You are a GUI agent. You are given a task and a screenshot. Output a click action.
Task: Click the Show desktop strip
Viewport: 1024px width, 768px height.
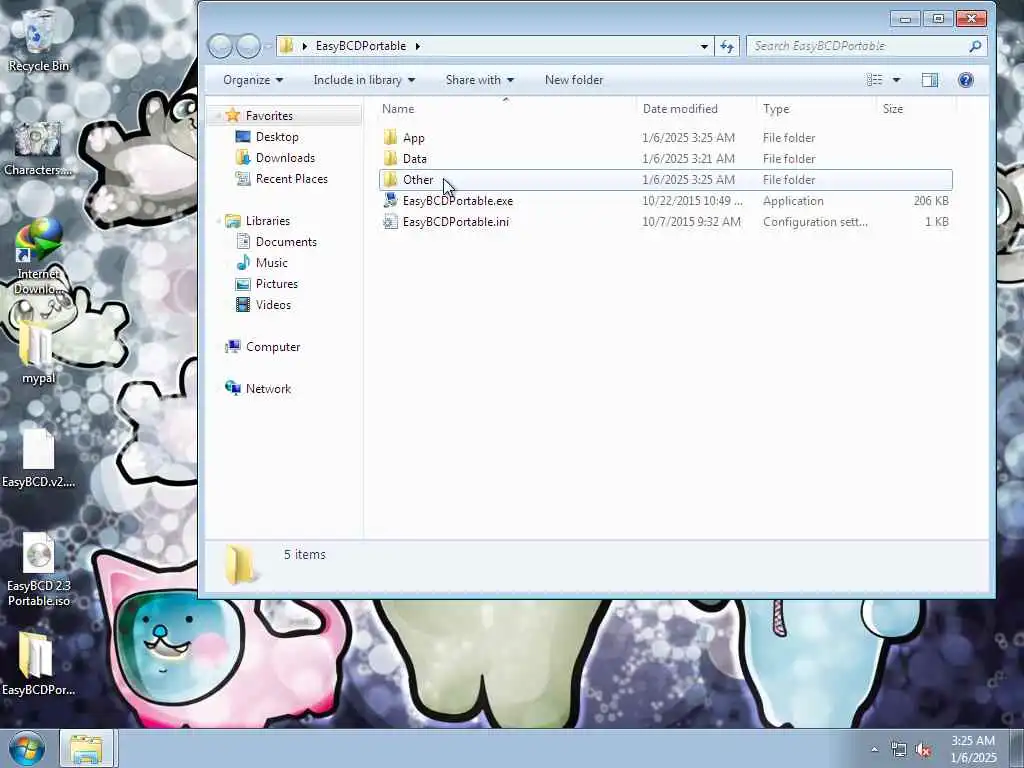(x=1017, y=748)
